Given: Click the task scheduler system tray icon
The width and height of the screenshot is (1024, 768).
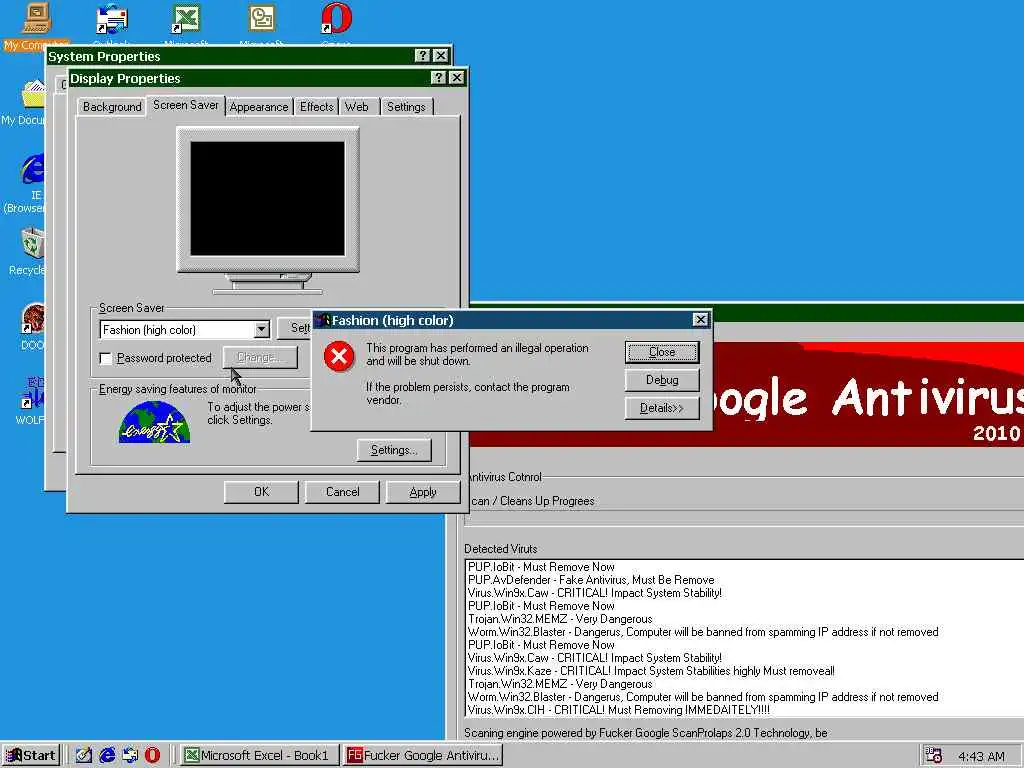Looking at the screenshot, I should point(934,756).
